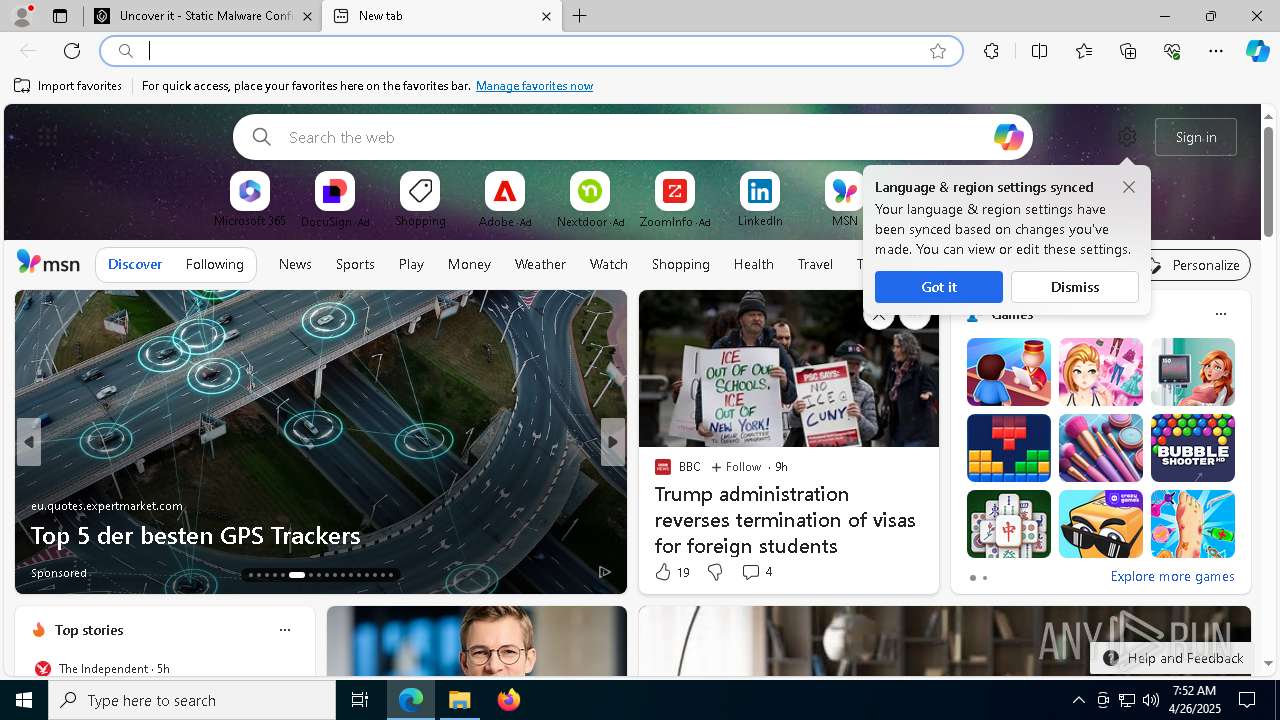Image resolution: width=1280 pixels, height=720 pixels.
Task: Open the Favorites star-list icon
Action: coord(1084,51)
